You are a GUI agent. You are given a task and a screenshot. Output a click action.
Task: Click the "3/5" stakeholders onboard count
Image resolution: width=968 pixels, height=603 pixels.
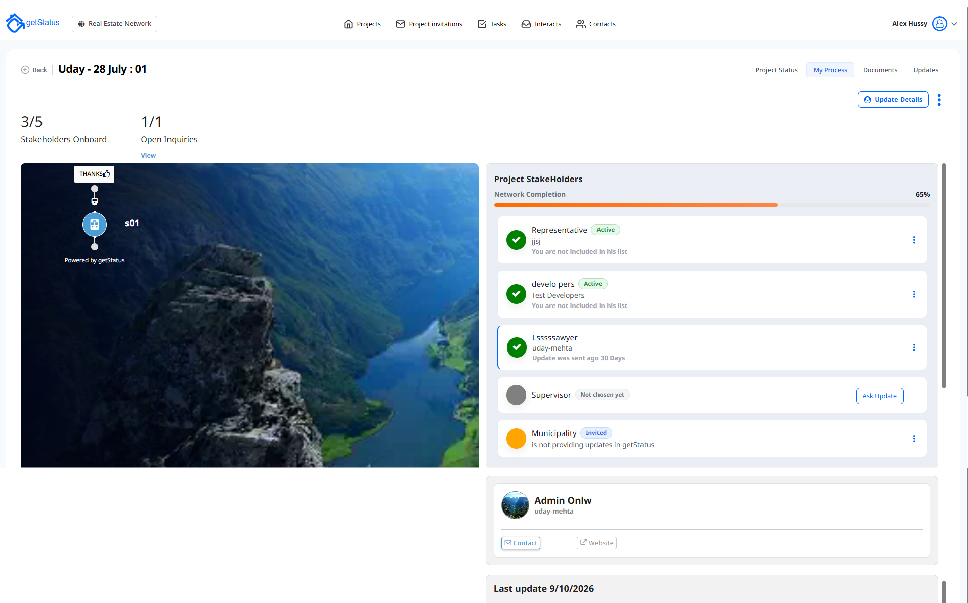31,122
